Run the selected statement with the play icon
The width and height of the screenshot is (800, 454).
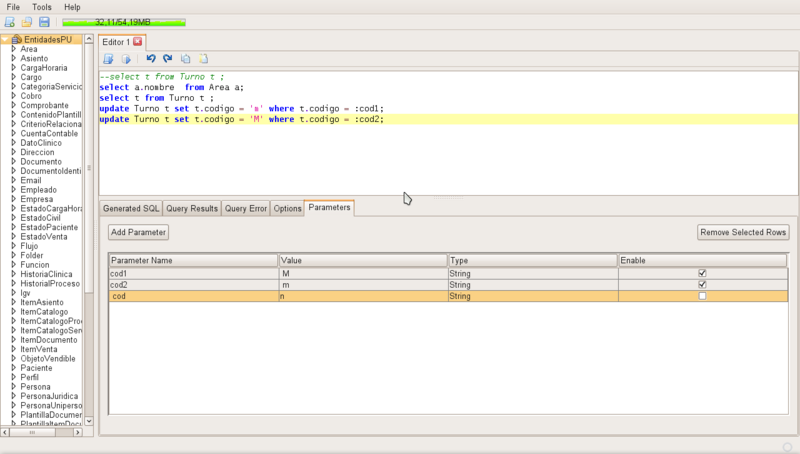(126, 59)
